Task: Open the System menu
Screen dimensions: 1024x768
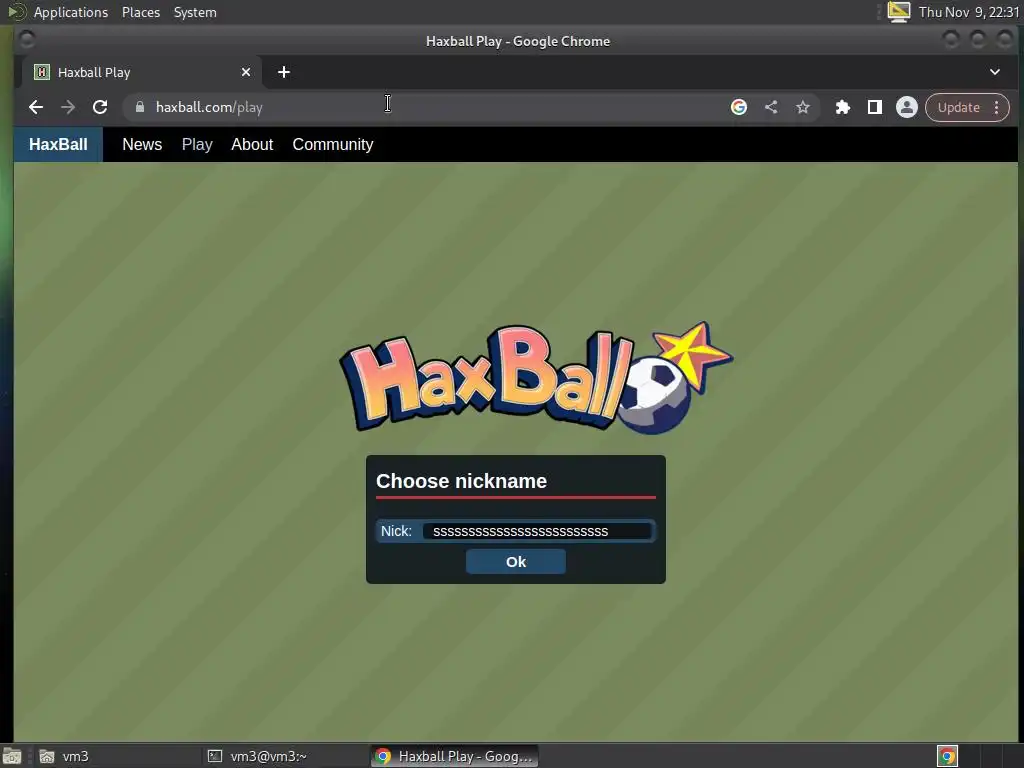Action: tap(195, 12)
